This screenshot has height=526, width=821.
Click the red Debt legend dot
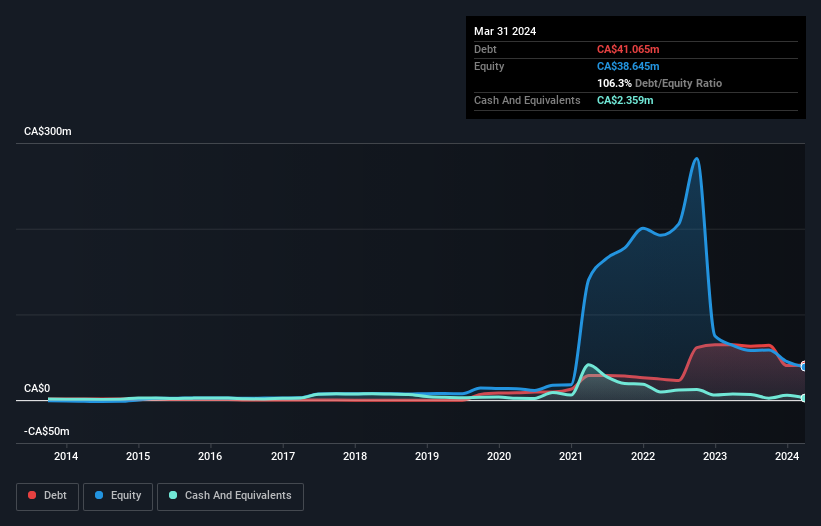pos(32,495)
